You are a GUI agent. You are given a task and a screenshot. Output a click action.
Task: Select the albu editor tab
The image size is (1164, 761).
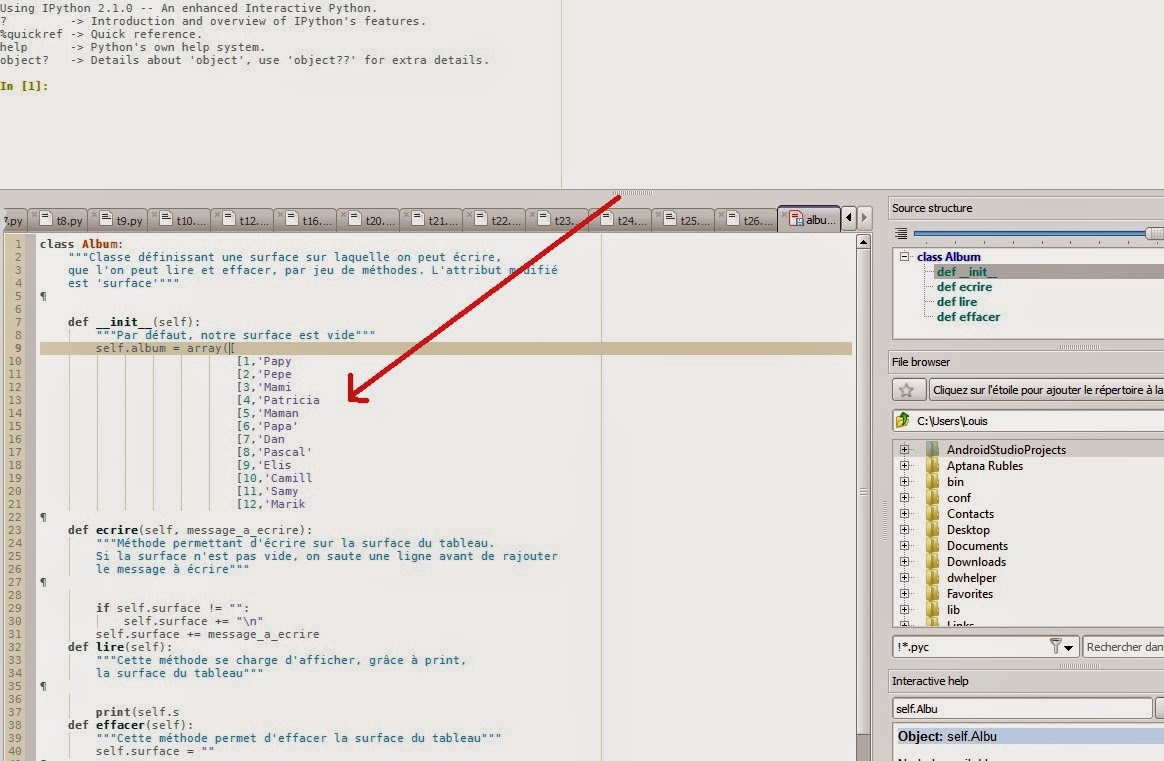click(x=810, y=219)
